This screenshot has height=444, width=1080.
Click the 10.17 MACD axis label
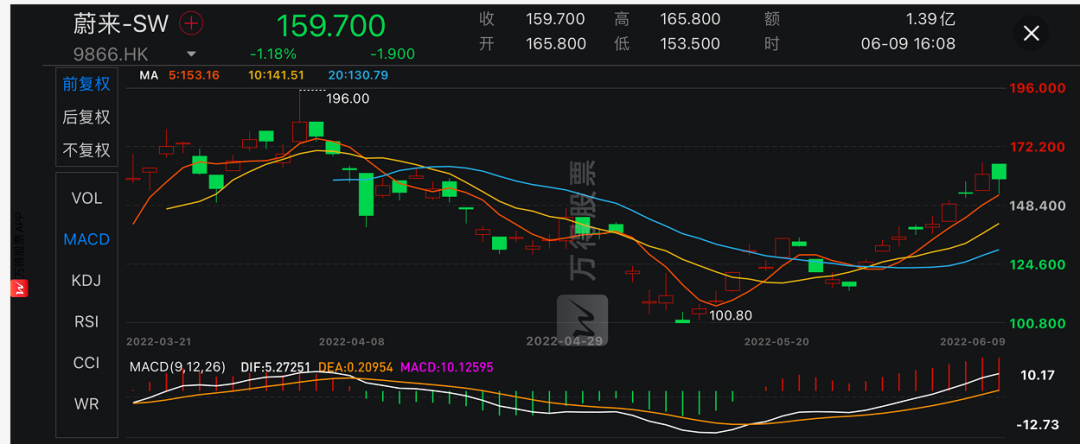(1039, 376)
